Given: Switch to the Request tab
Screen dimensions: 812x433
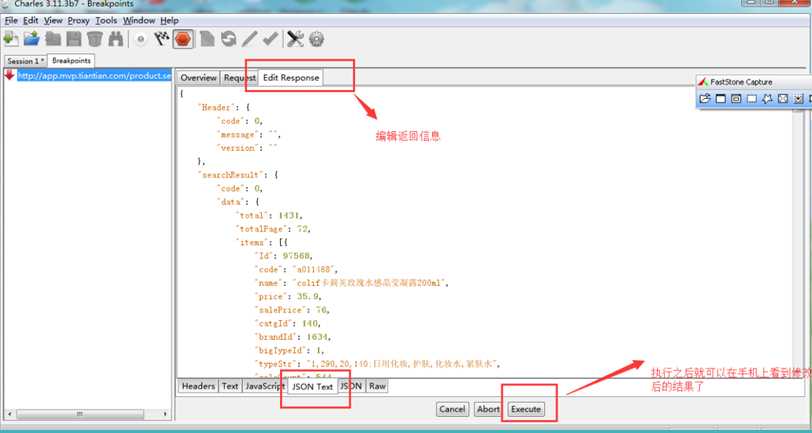Looking at the screenshot, I should [240, 78].
